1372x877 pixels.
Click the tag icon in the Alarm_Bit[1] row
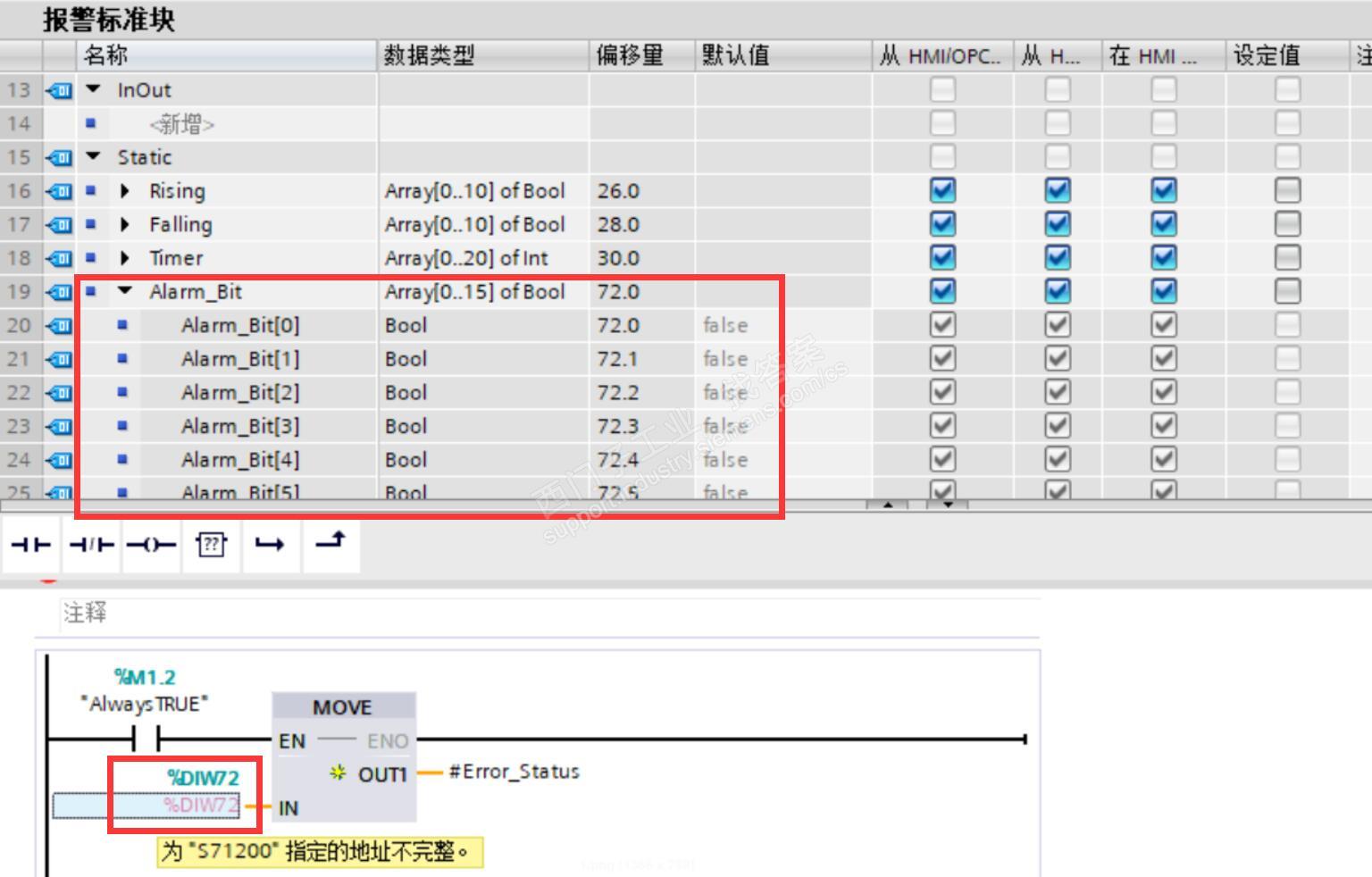(x=59, y=359)
